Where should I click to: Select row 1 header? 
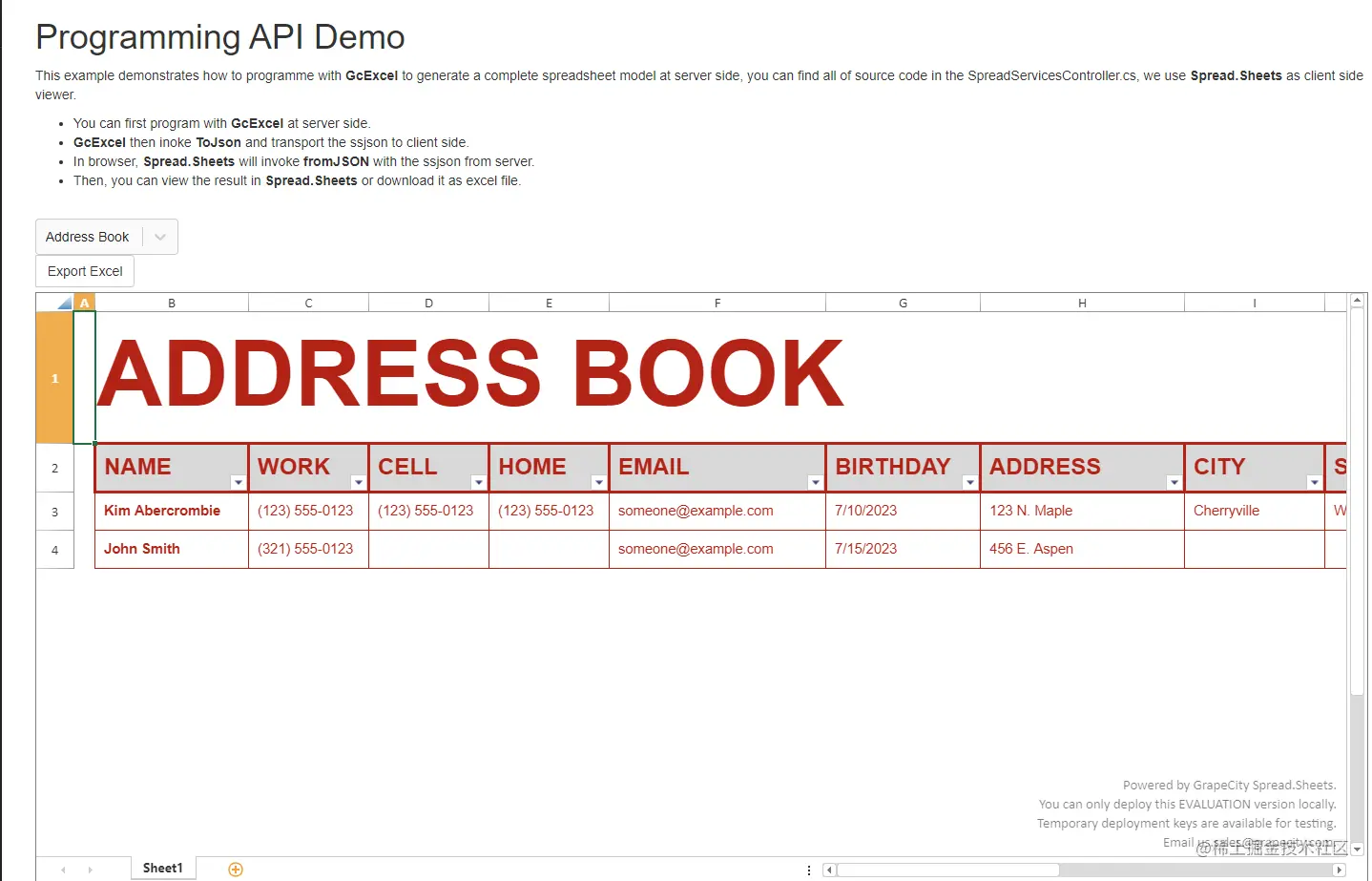(54, 378)
